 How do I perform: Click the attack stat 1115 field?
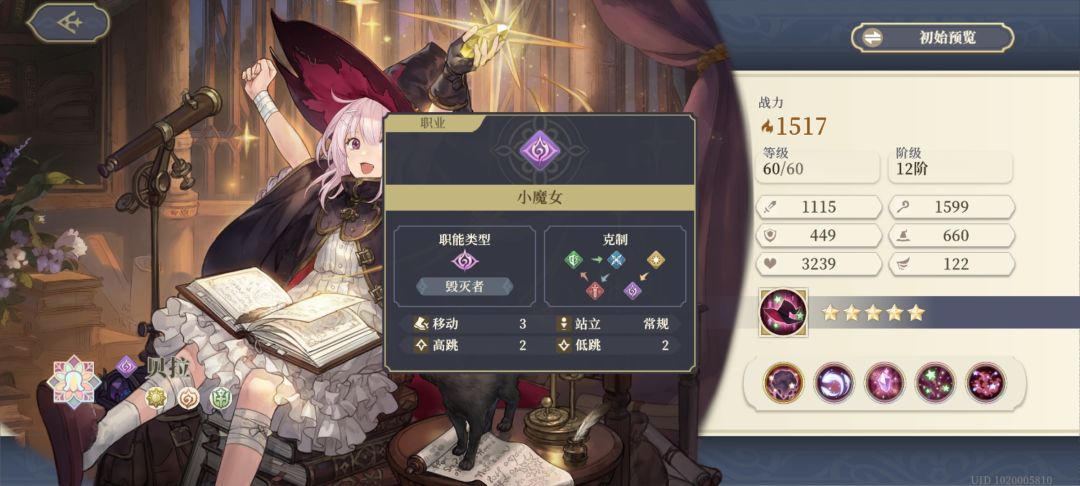818,207
